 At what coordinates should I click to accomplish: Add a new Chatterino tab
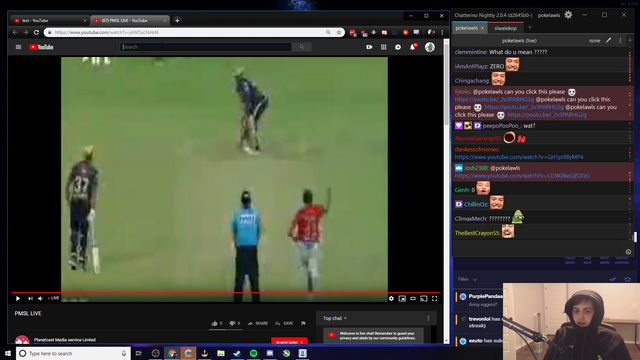pos(530,27)
